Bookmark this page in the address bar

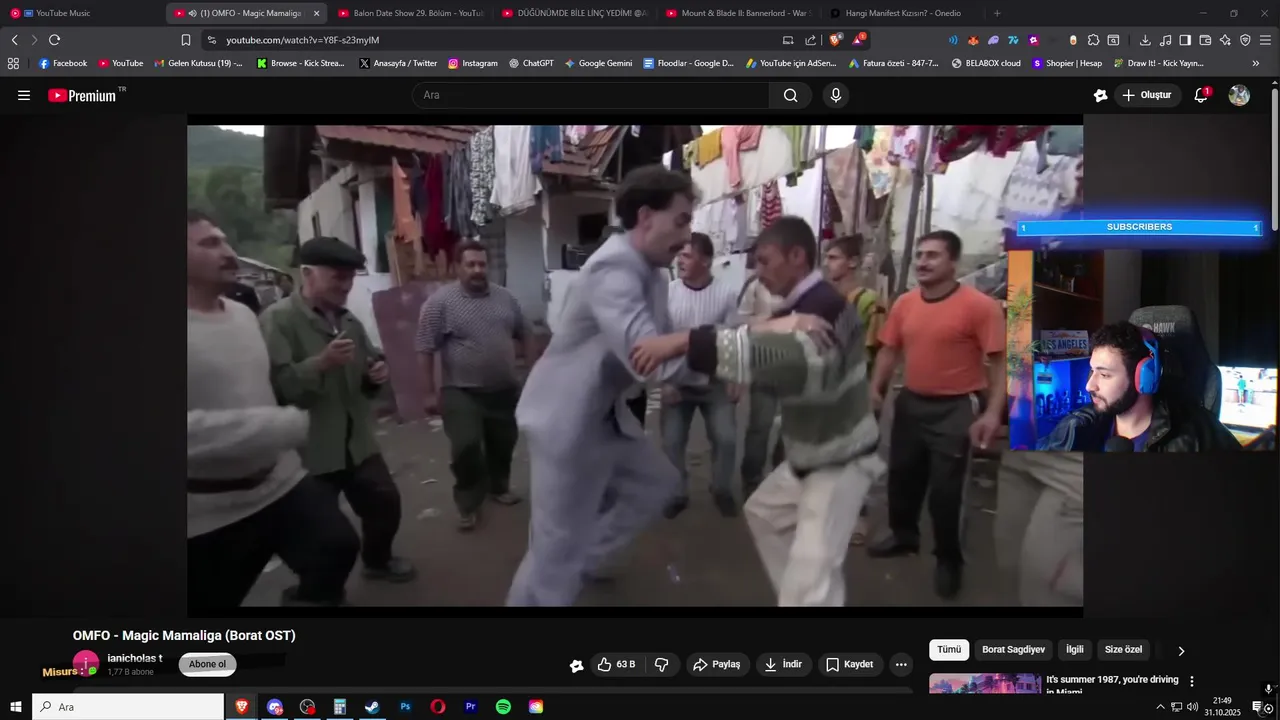186,40
